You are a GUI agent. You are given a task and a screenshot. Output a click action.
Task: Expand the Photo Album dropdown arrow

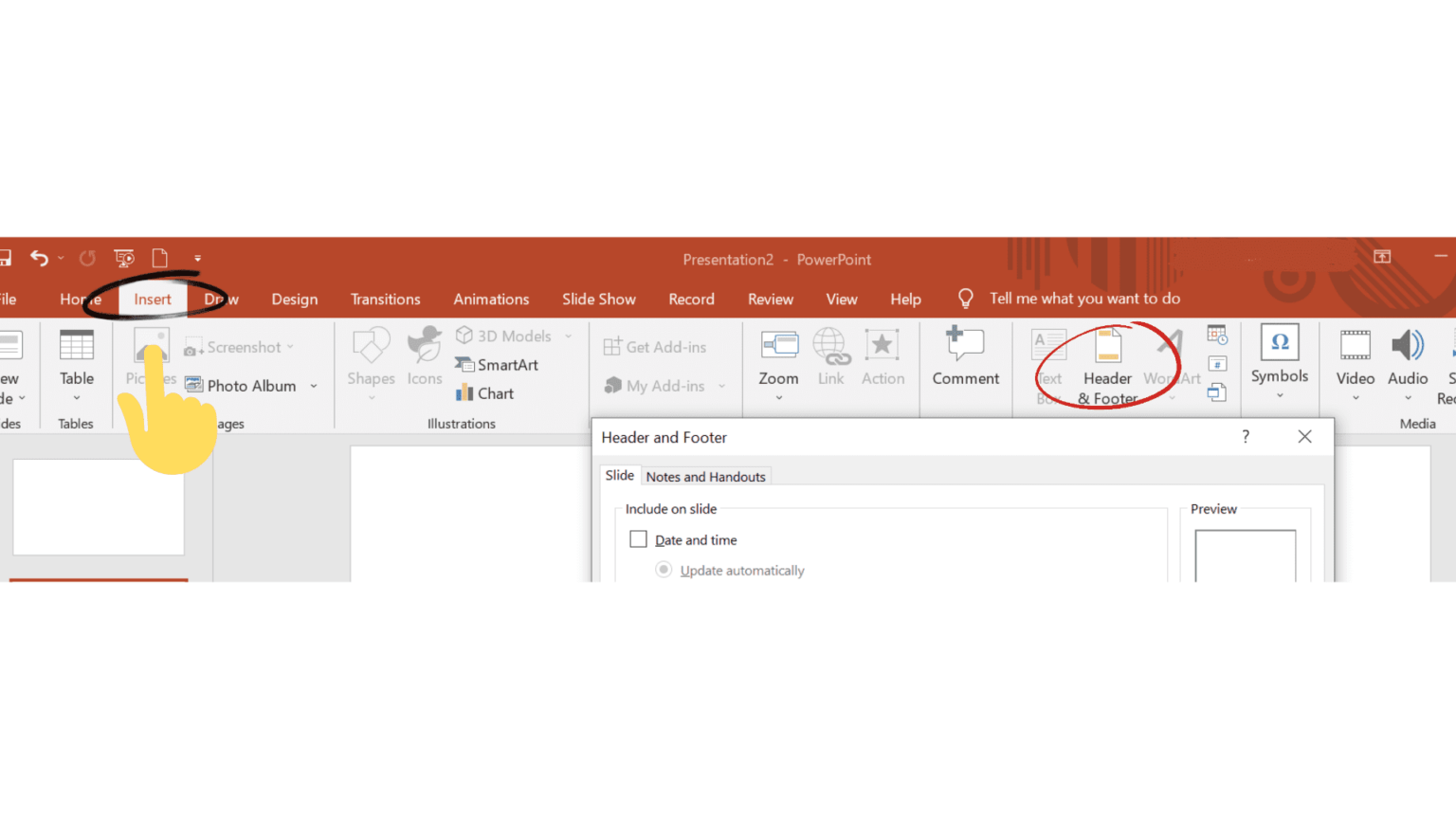pyautogui.click(x=314, y=387)
